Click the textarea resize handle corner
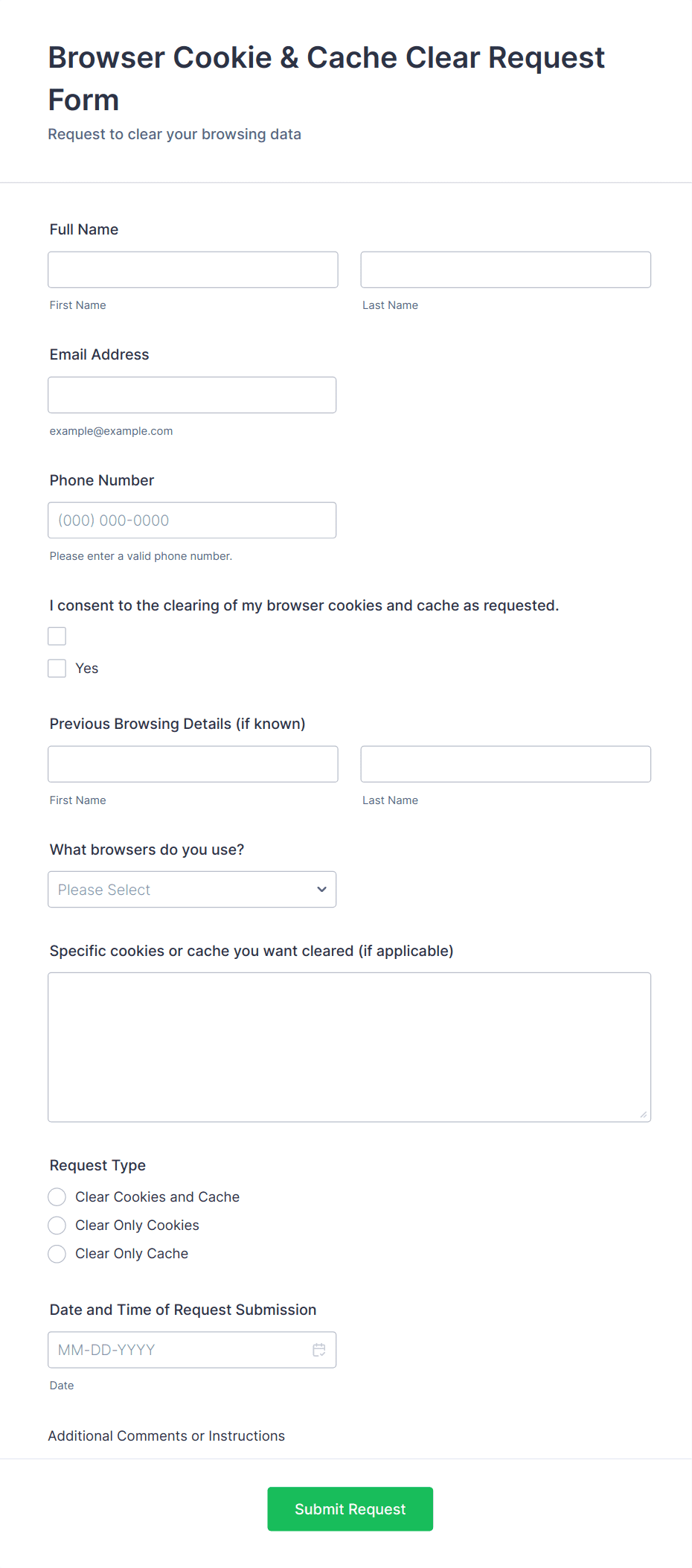This screenshot has width=692, height=1568. tap(644, 1115)
